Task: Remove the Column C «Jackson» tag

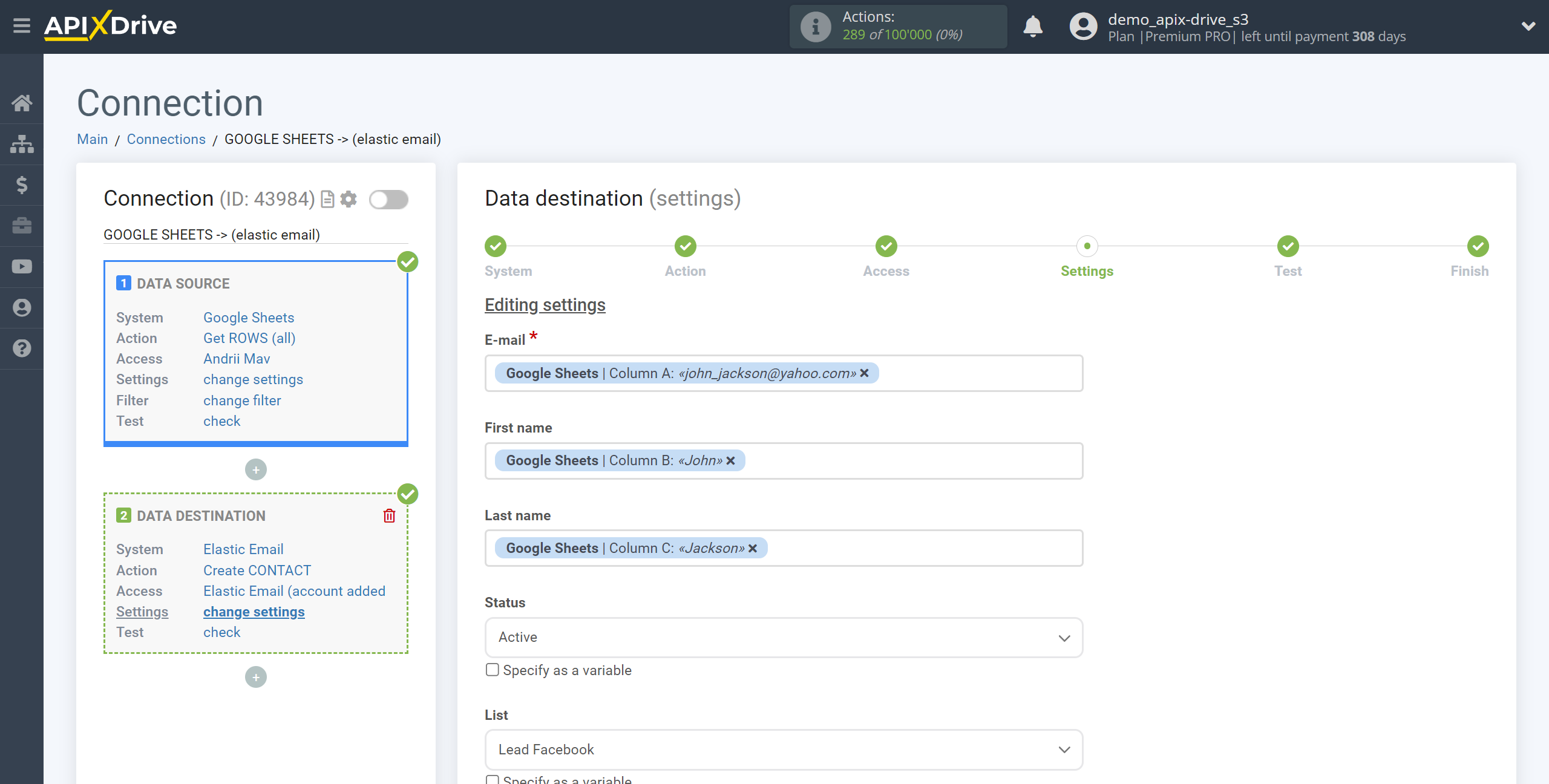Action: point(753,548)
